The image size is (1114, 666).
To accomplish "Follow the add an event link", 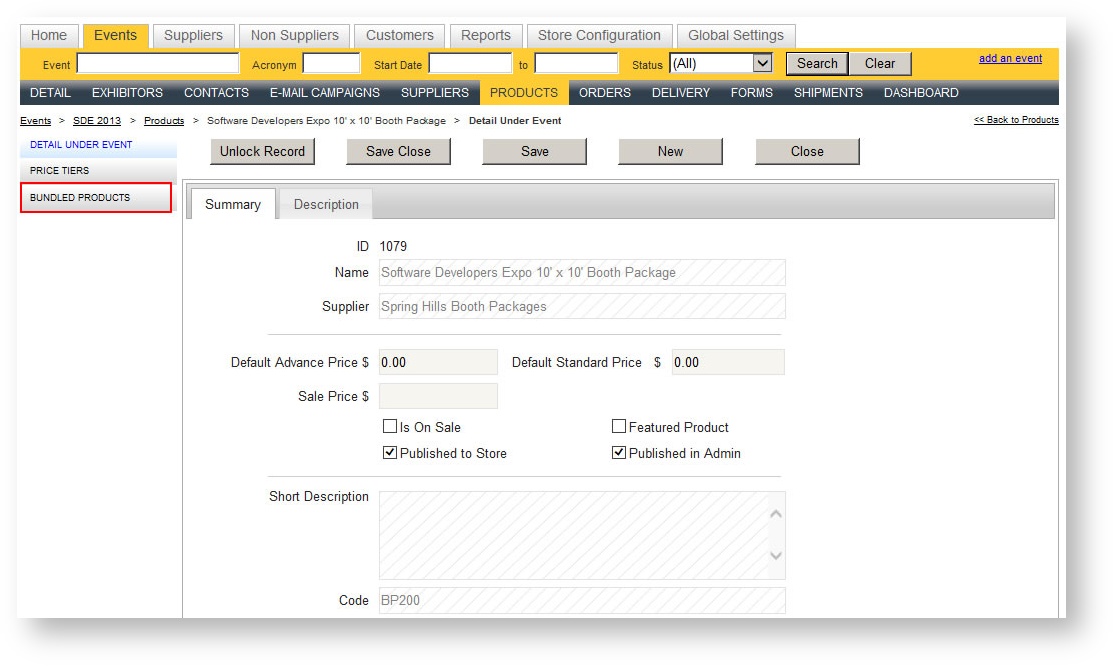I will 1010,58.
